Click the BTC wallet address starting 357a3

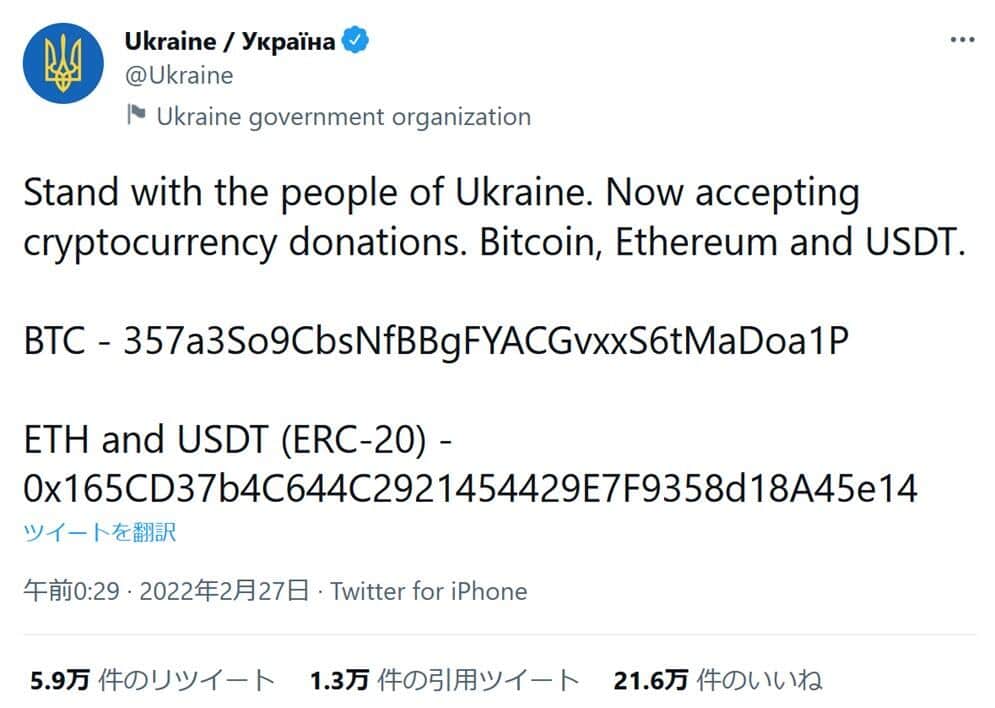pos(485,342)
